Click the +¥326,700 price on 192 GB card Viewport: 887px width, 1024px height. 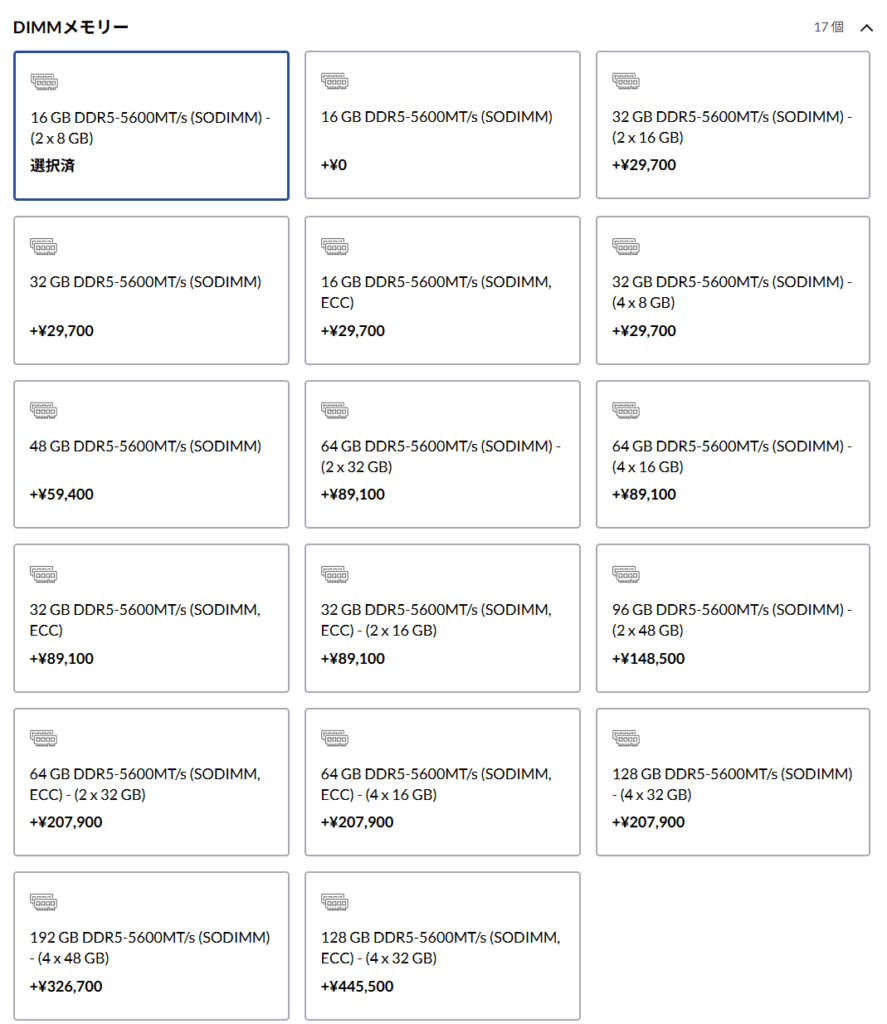pyautogui.click(x=66, y=986)
